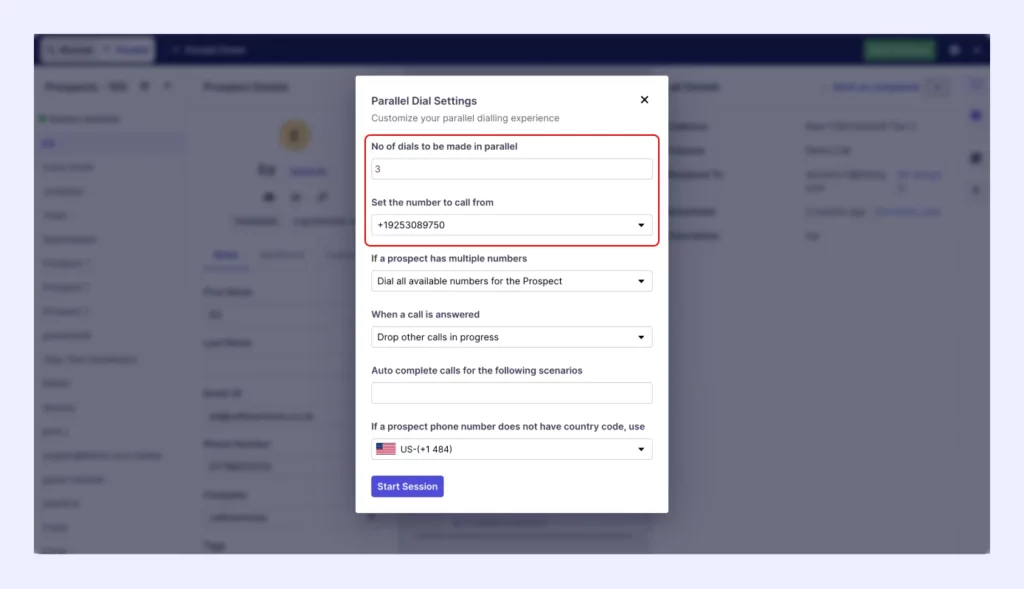1024x589 pixels.
Task: Click the arrow beside US-(+1 484)
Action: (641, 449)
